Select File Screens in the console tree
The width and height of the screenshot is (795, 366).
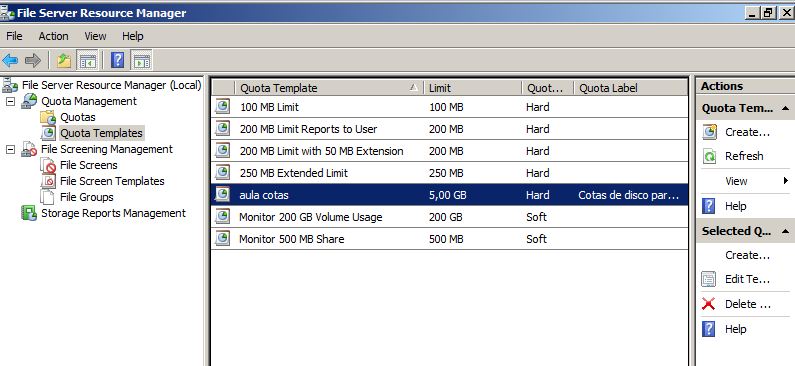(88, 165)
